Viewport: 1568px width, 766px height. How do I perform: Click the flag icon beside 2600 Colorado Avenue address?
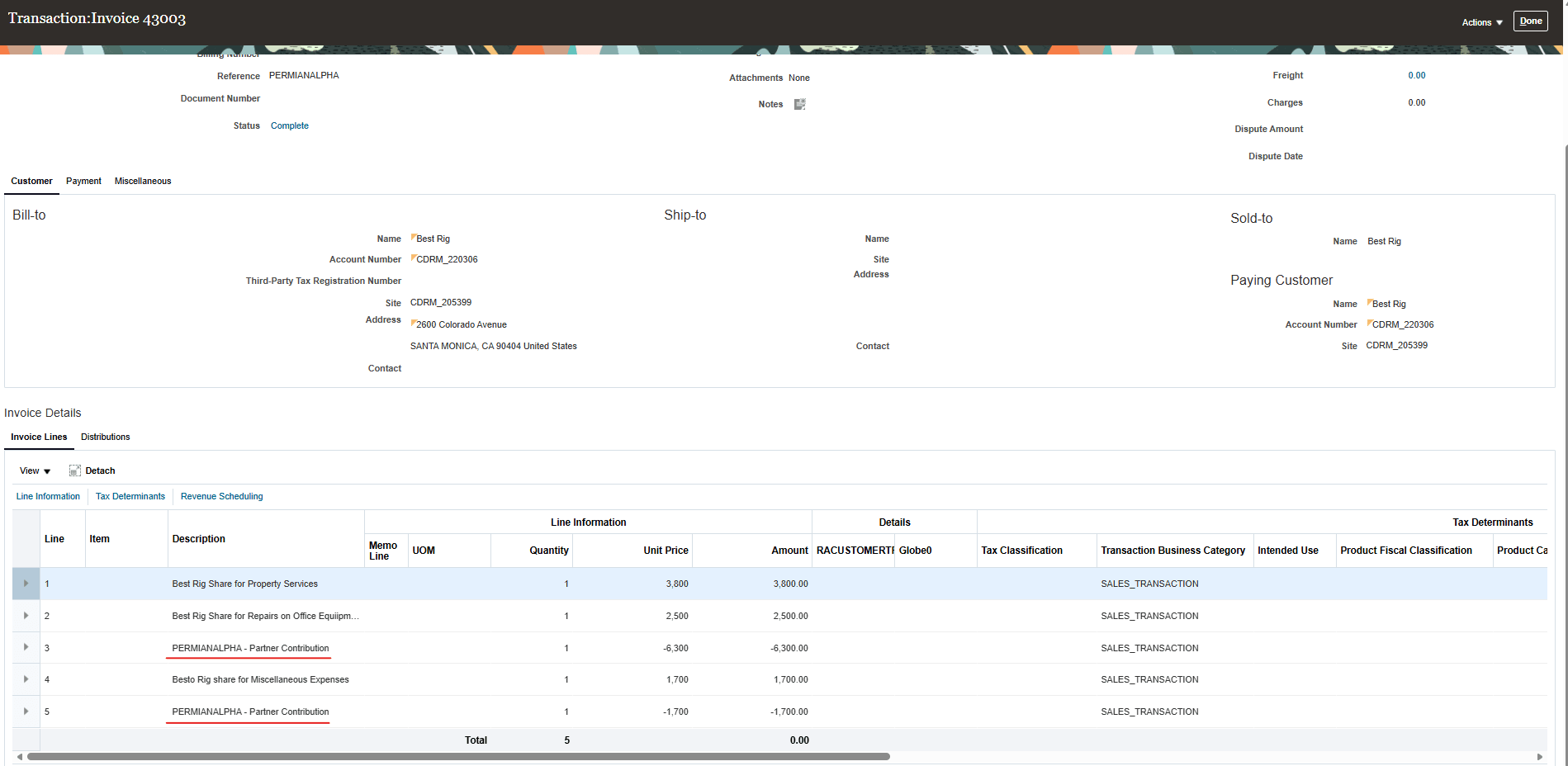(414, 323)
